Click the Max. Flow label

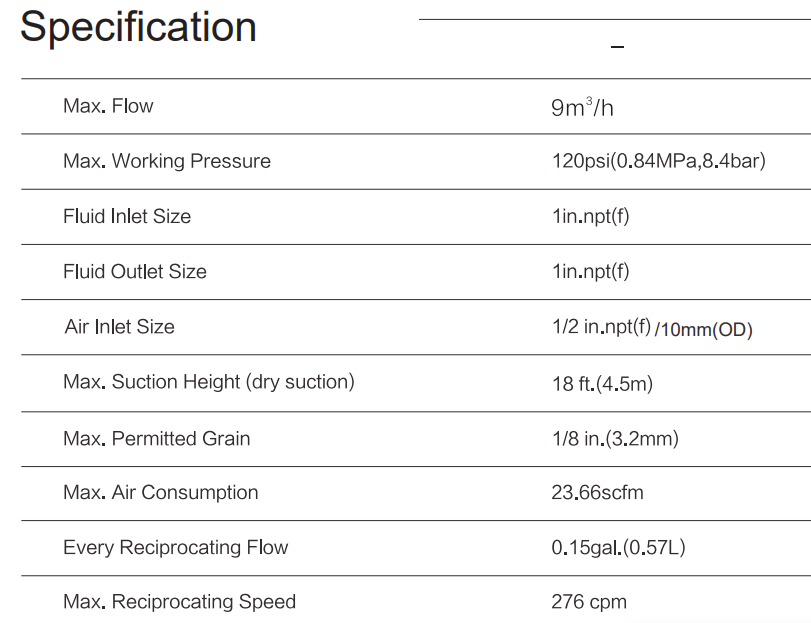coord(108,106)
